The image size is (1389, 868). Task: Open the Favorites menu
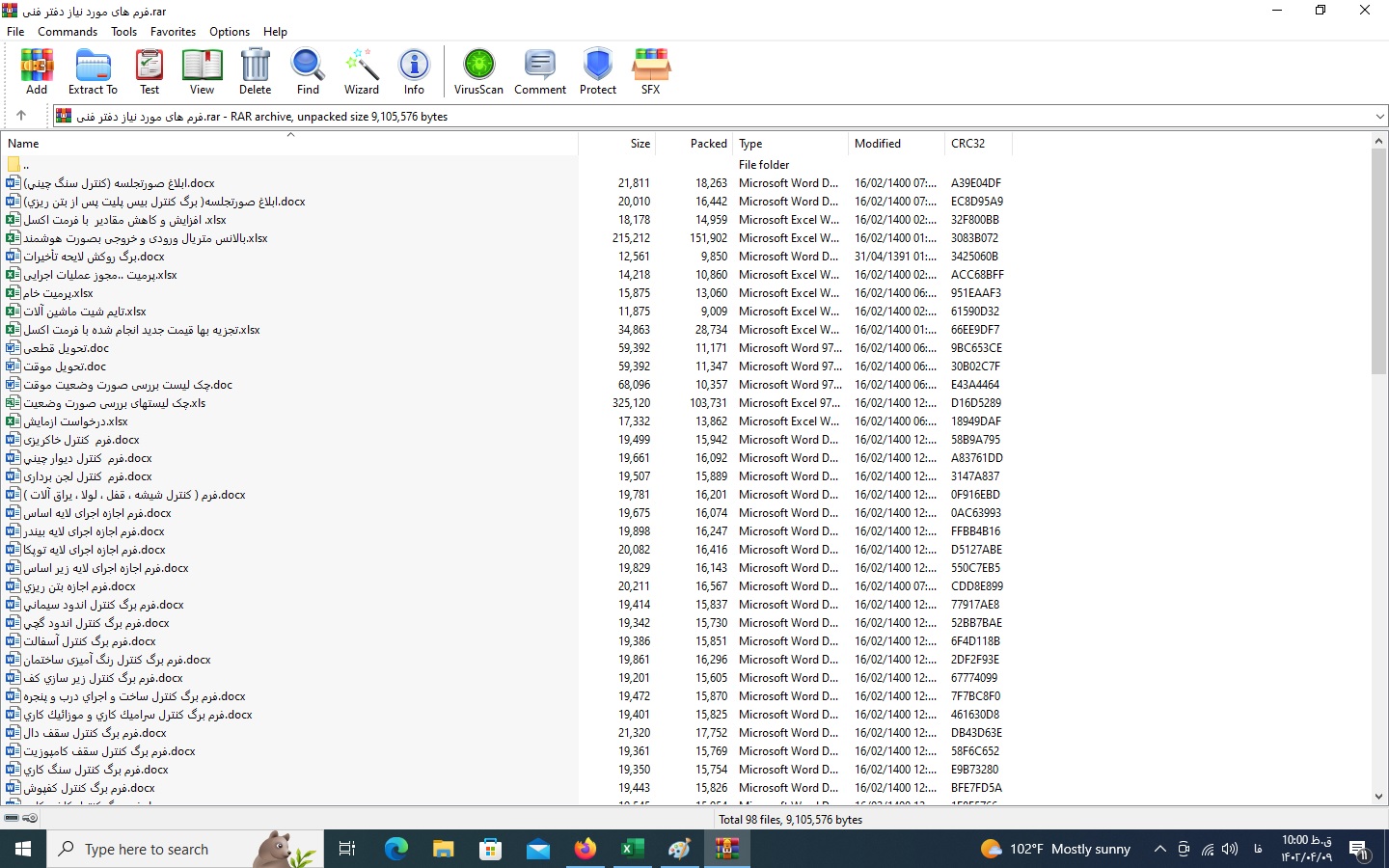tap(173, 32)
